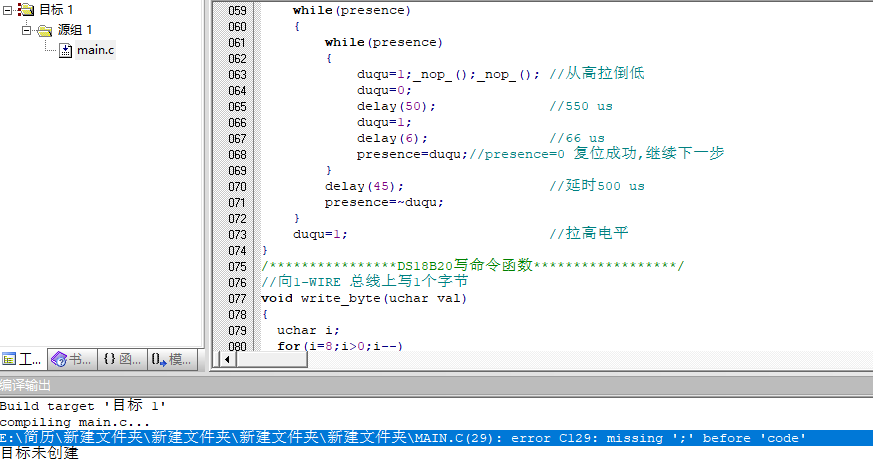Collapse the 源组 1 group node

[x=27, y=30]
